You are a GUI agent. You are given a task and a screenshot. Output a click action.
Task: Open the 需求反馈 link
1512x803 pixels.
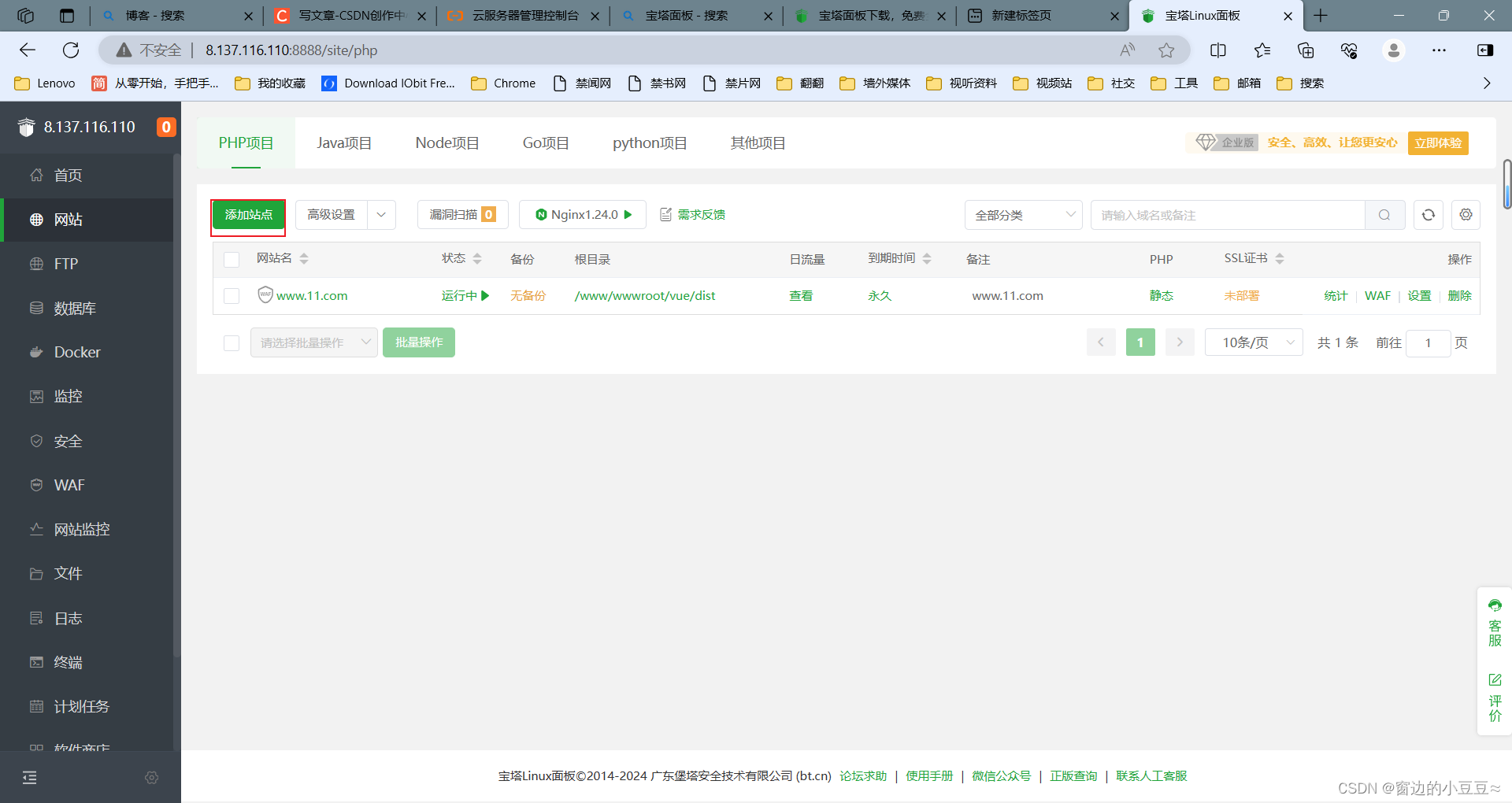[x=693, y=215]
